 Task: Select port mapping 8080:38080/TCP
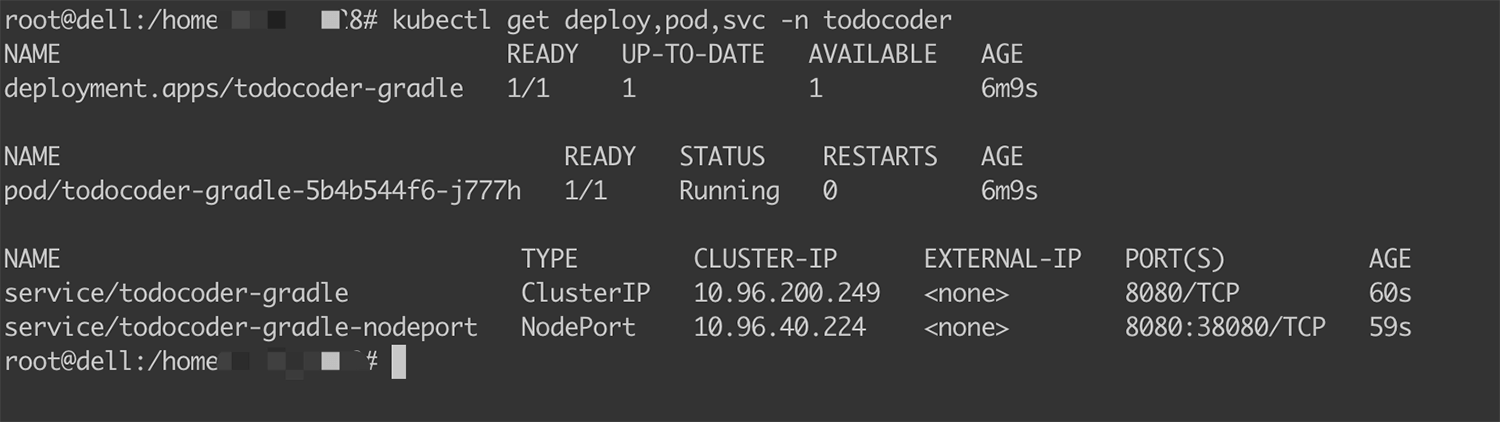1225,327
